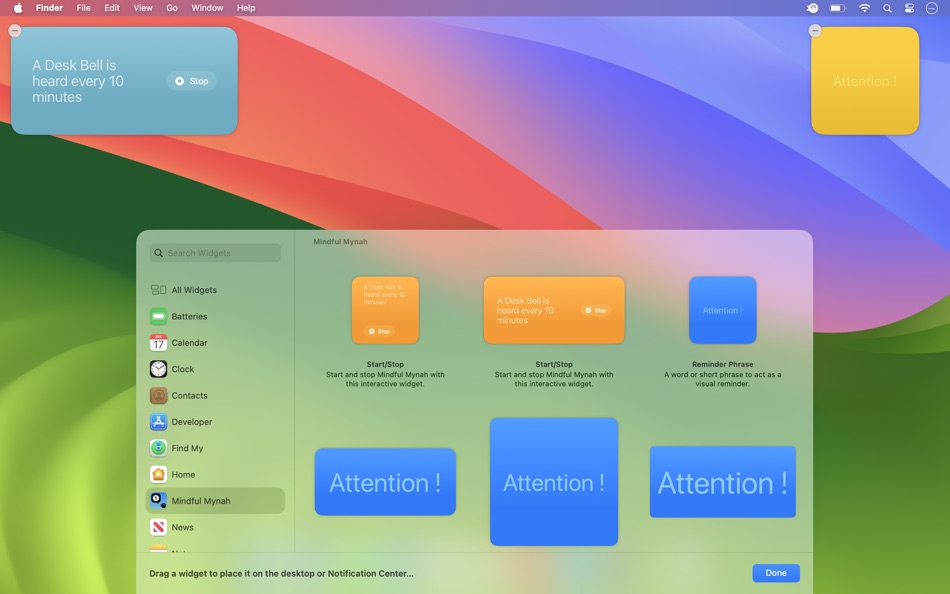Open Control Center icon
Image resolution: width=950 pixels, height=594 pixels.
(x=909, y=8)
